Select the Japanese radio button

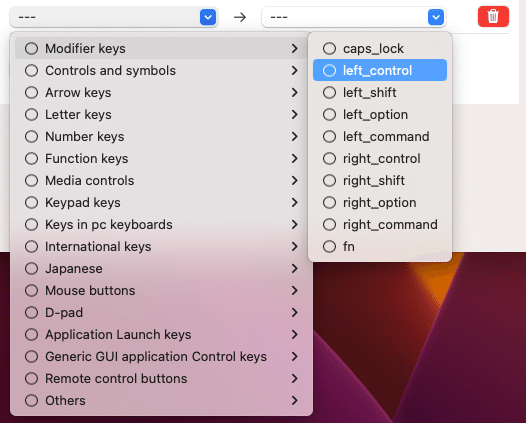pyautogui.click(x=32, y=269)
